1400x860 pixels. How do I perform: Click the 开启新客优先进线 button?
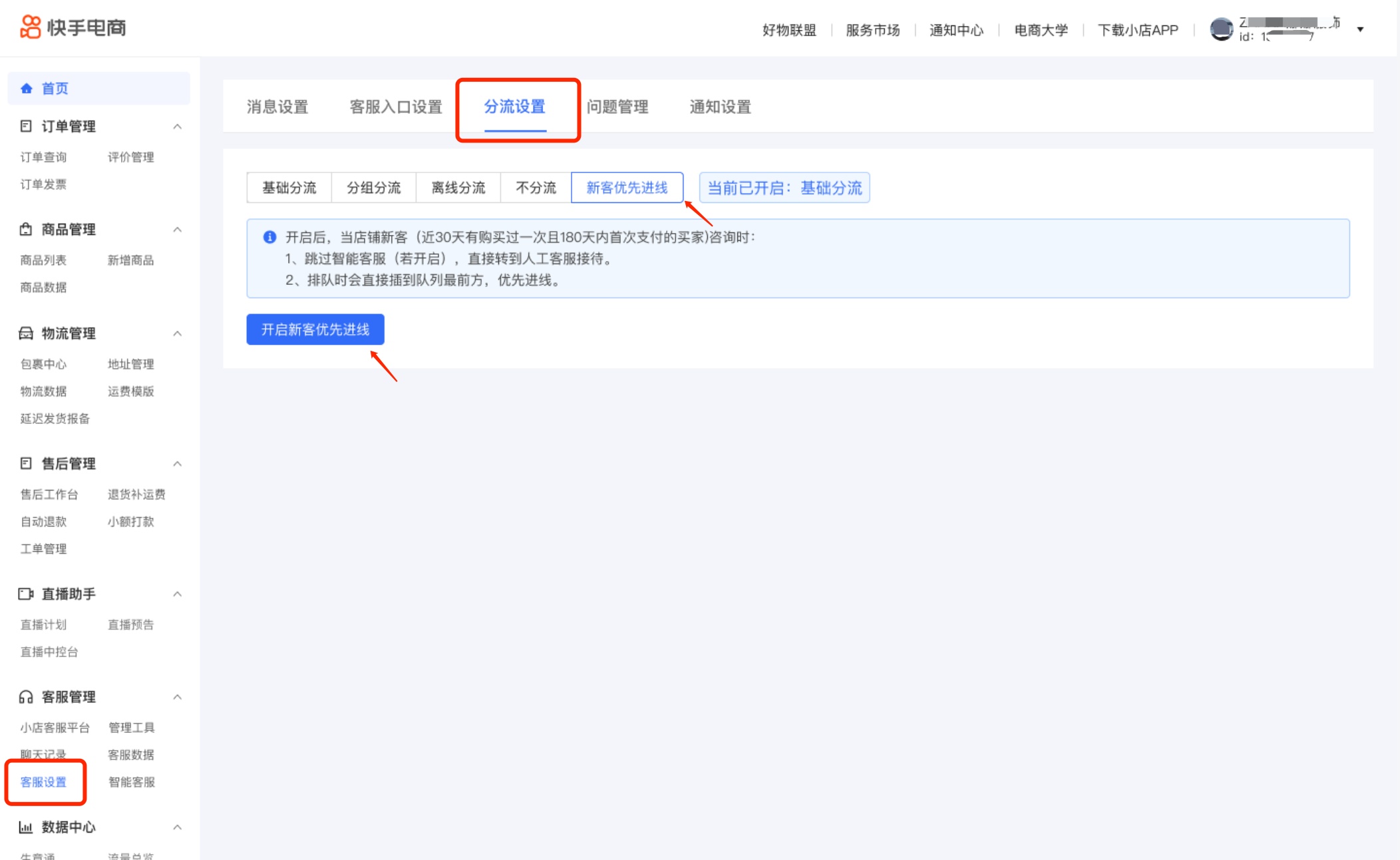click(315, 329)
